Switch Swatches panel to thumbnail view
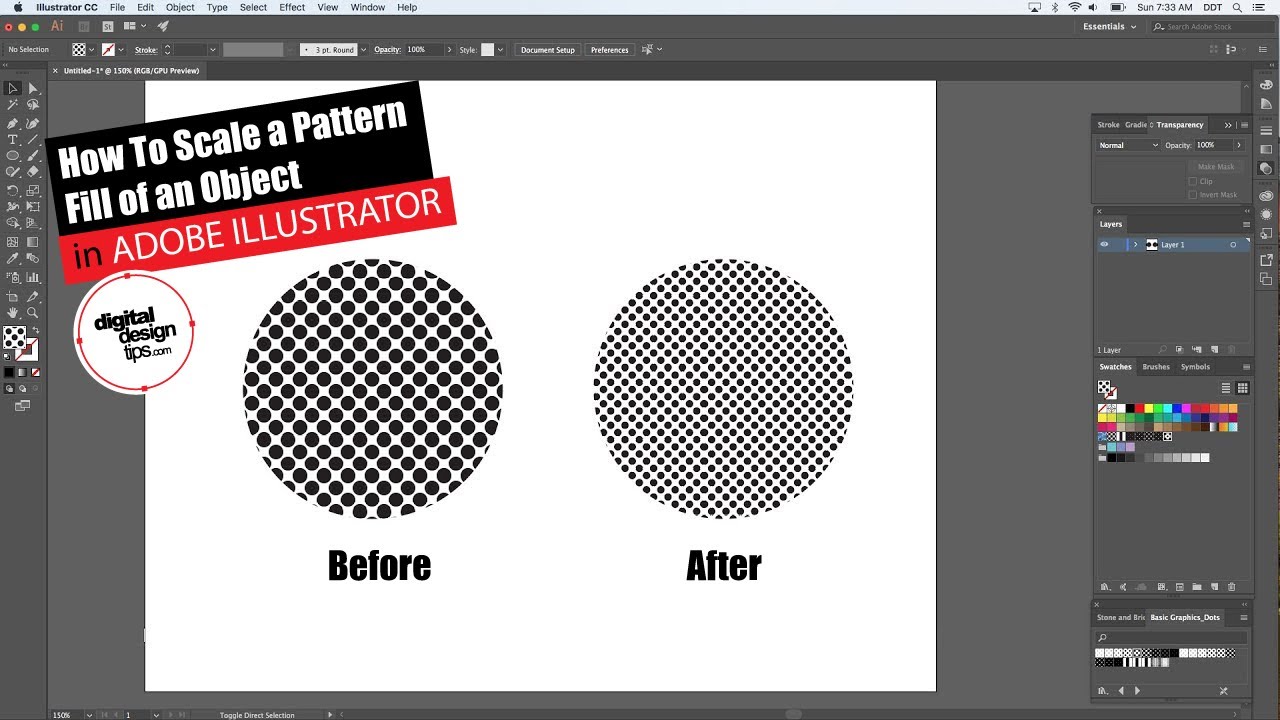This screenshot has height=720, width=1280. click(1243, 388)
